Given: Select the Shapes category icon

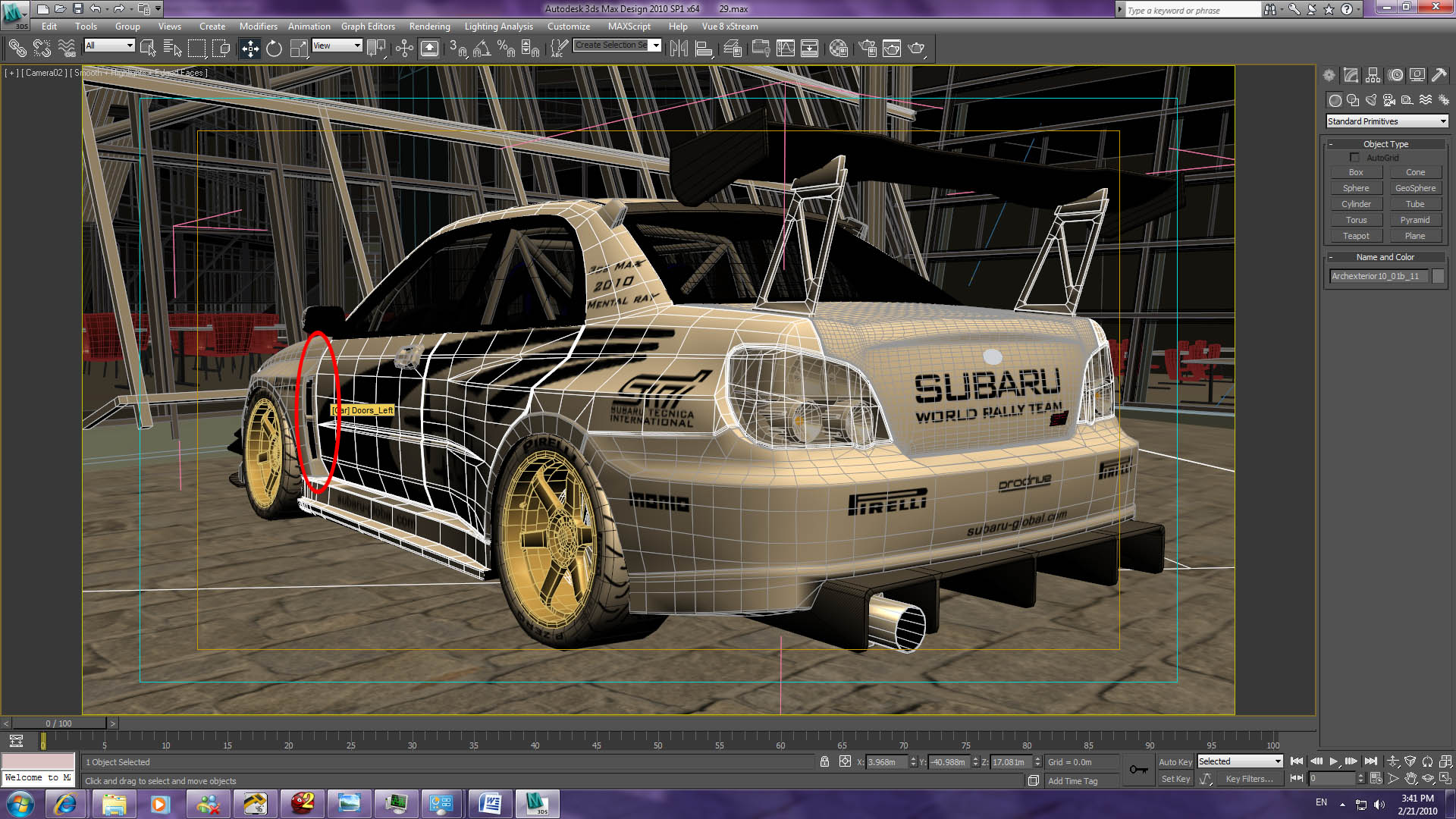Looking at the screenshot, I should pos(1353,100).
